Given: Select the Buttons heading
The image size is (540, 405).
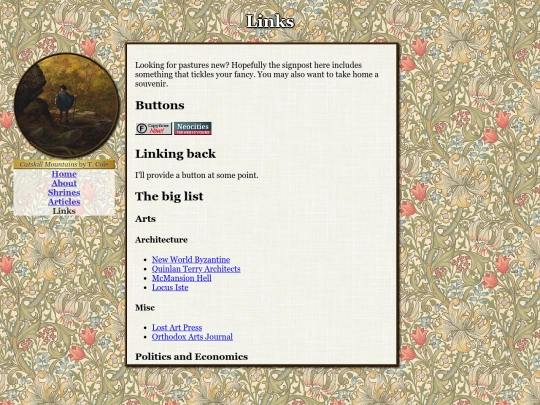Looking at the screenshot, I should coord(160,105).
